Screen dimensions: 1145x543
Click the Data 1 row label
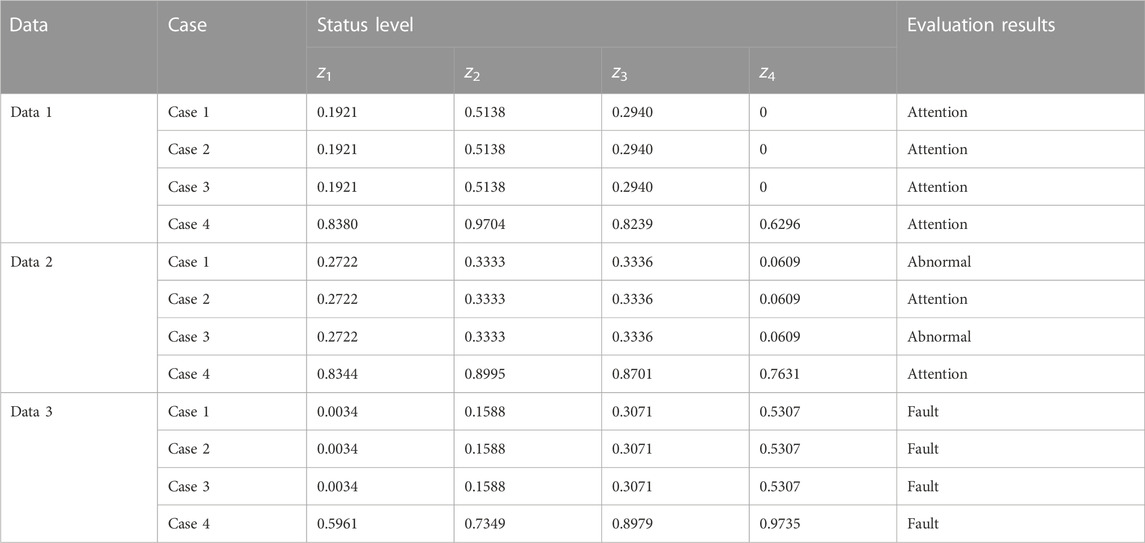pyautogui.click(x=78, y=168)
